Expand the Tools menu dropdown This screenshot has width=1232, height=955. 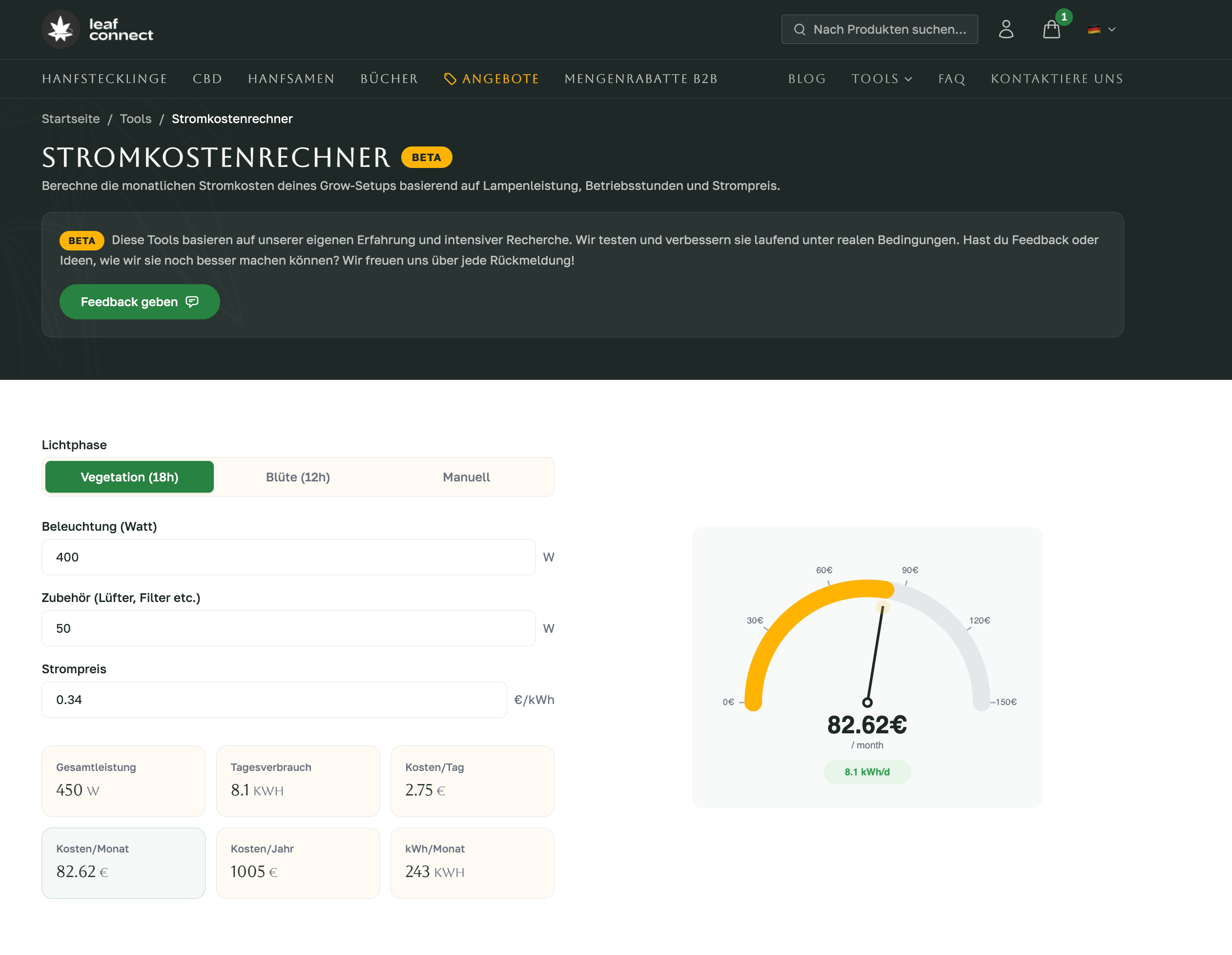click(882, 79)
